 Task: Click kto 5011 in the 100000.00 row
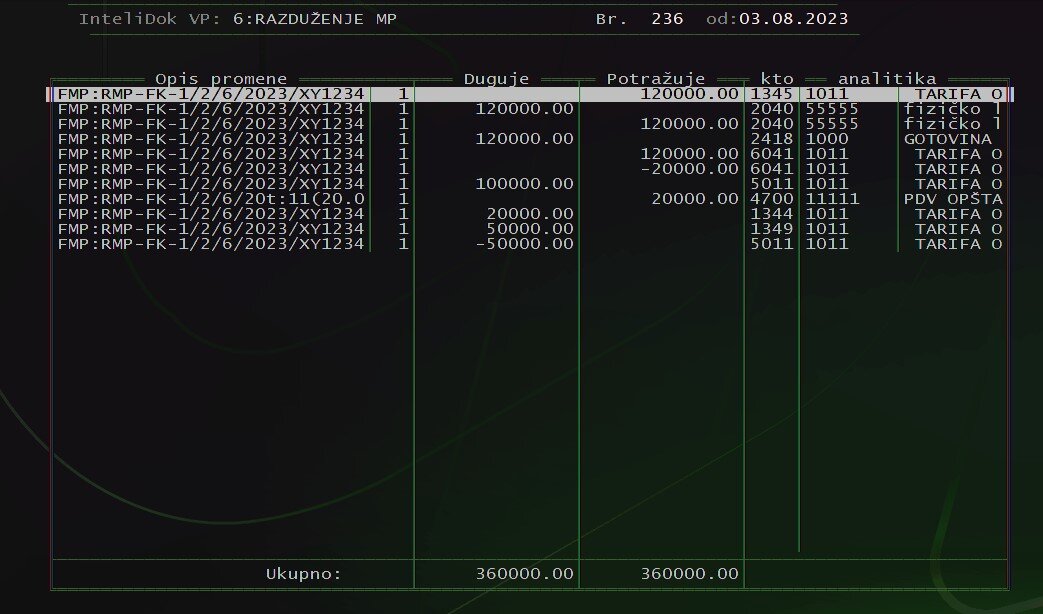[772, 184]
